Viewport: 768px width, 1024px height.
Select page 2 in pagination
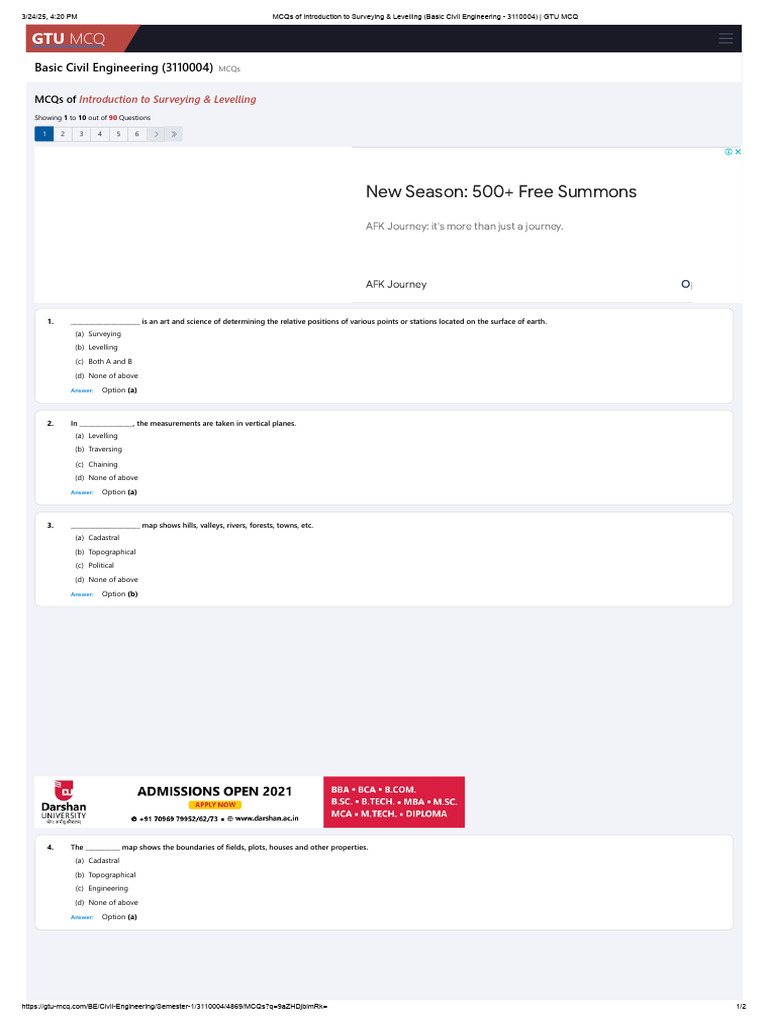click(x=63, y=134)
